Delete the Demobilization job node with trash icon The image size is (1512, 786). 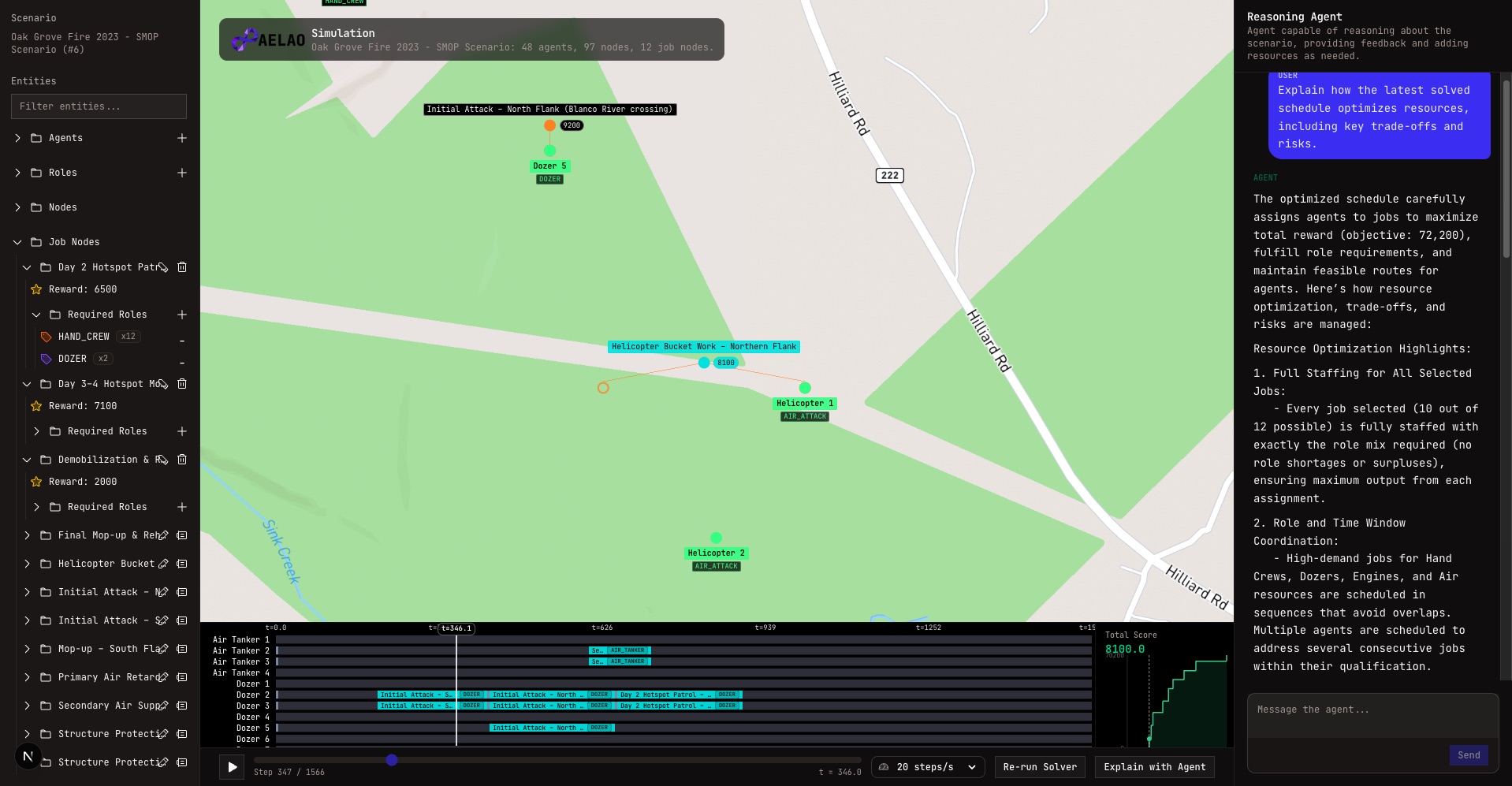point(182,460)
